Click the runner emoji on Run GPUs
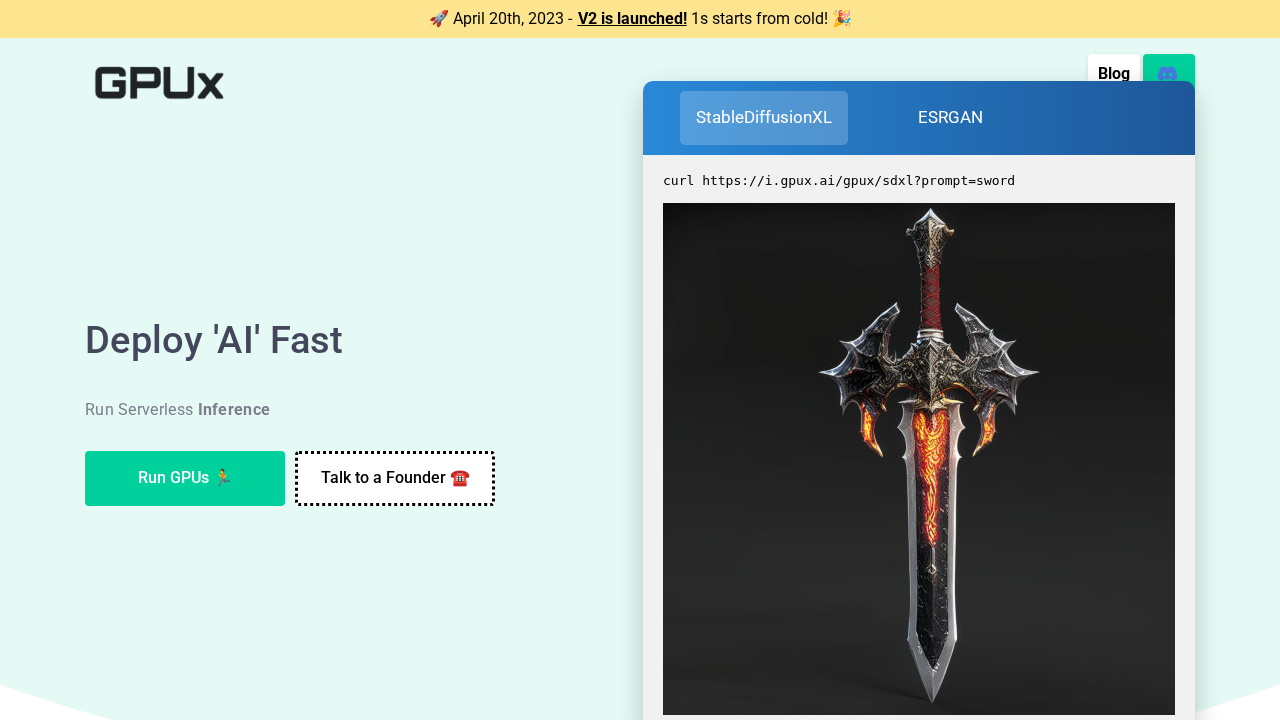The width and height of the screenshot is (1280, 720). coord(223,478)
